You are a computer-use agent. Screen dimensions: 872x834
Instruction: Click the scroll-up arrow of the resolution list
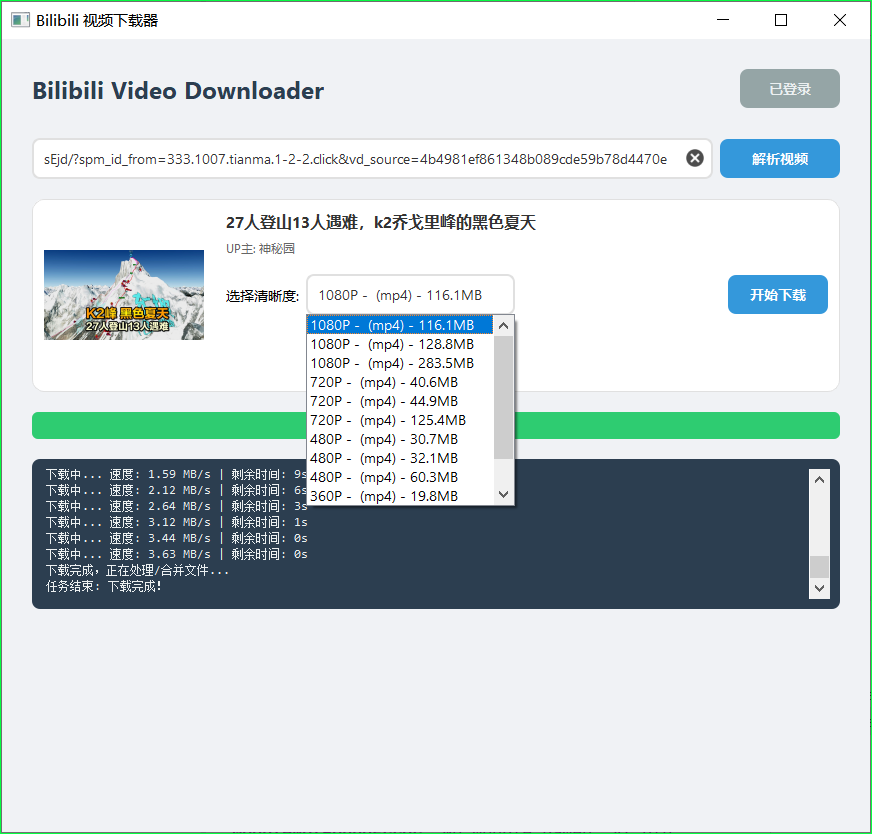point(503,325)
